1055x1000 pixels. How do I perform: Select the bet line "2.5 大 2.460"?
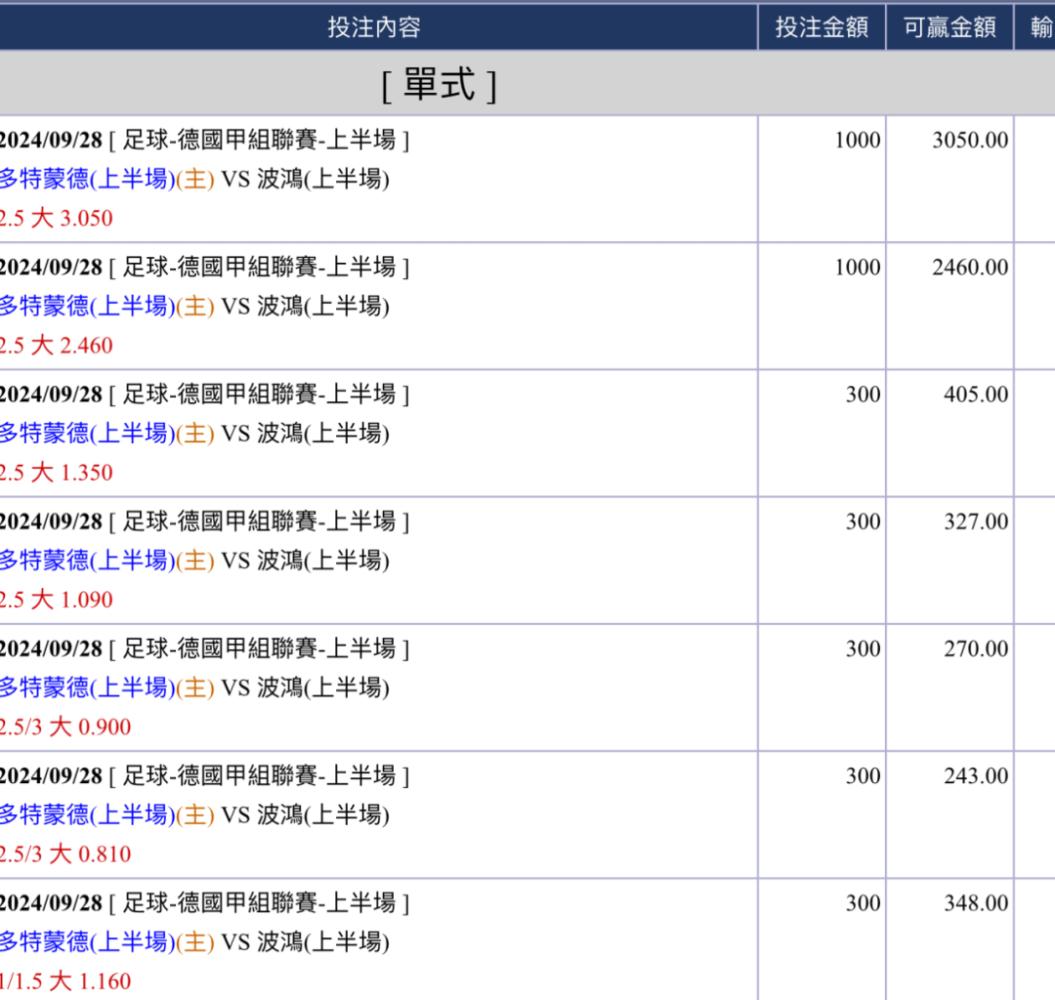coord(57,345)
